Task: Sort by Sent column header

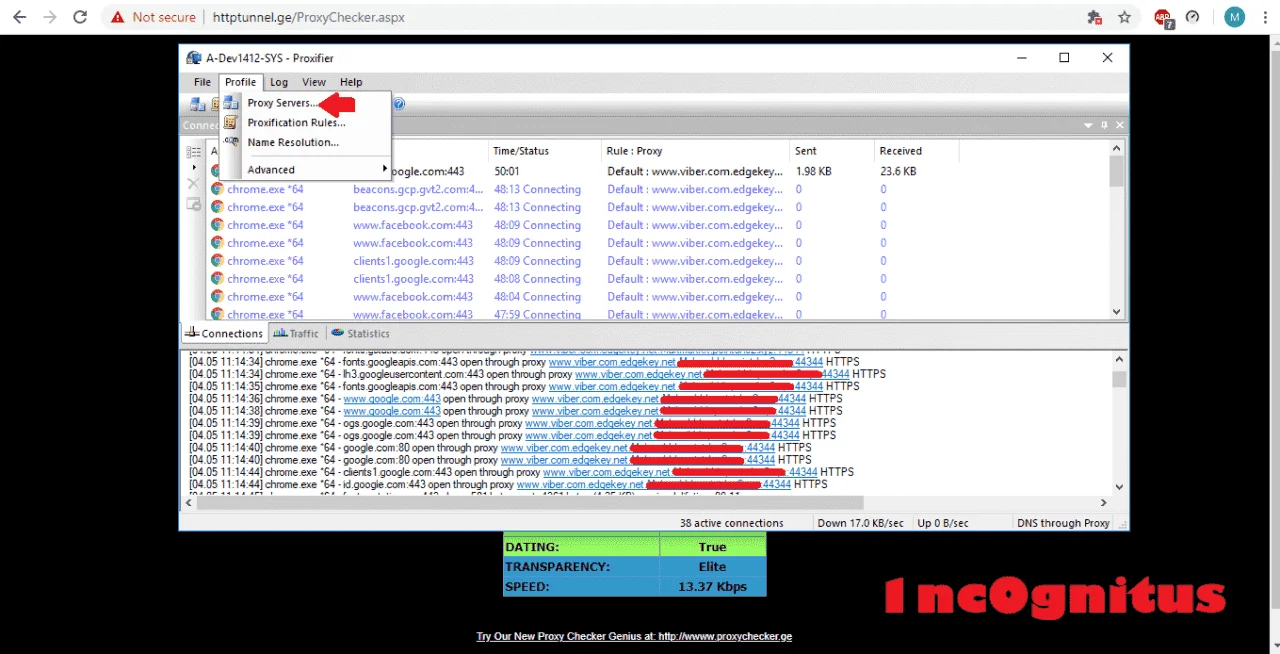Action: (832, 151)
